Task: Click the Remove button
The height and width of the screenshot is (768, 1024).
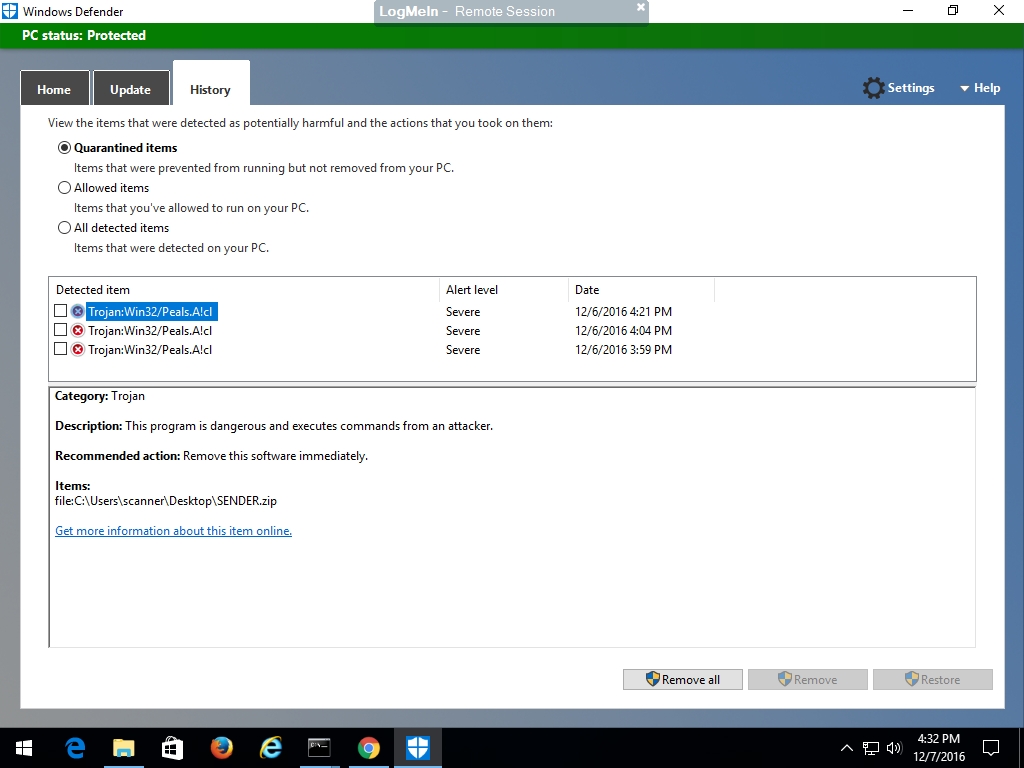Action: coord(808,679)
